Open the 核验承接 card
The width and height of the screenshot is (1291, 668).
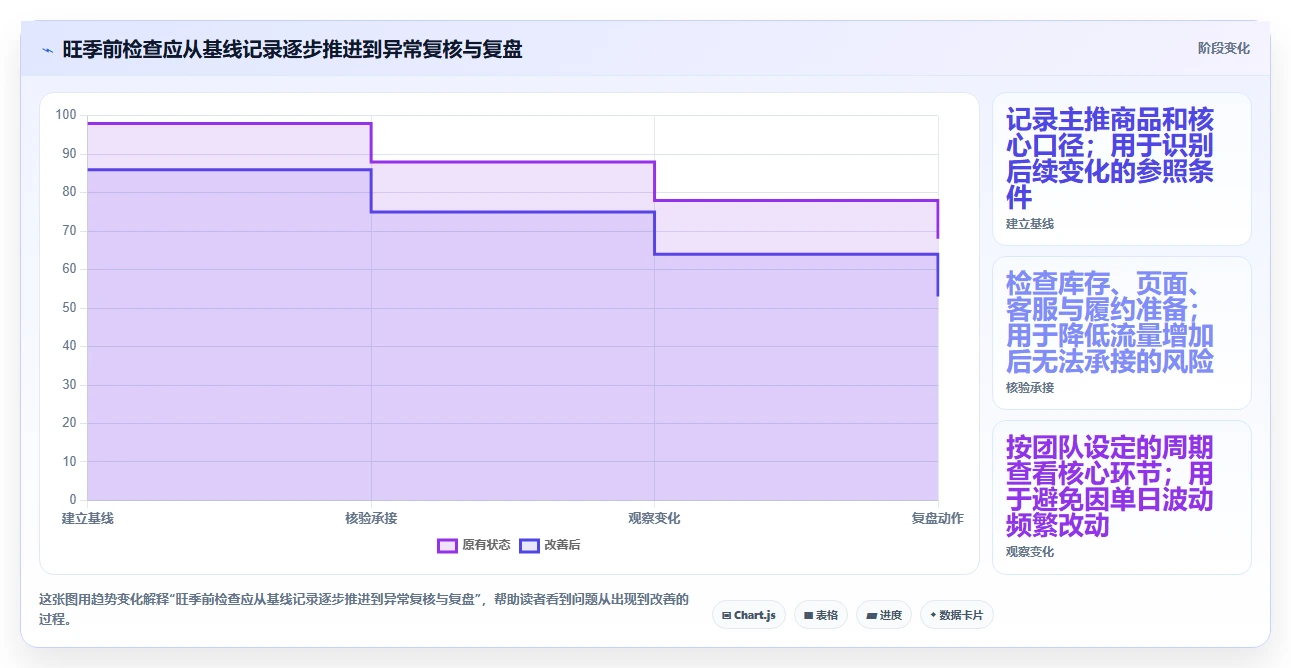click(x=1121, y=333)
